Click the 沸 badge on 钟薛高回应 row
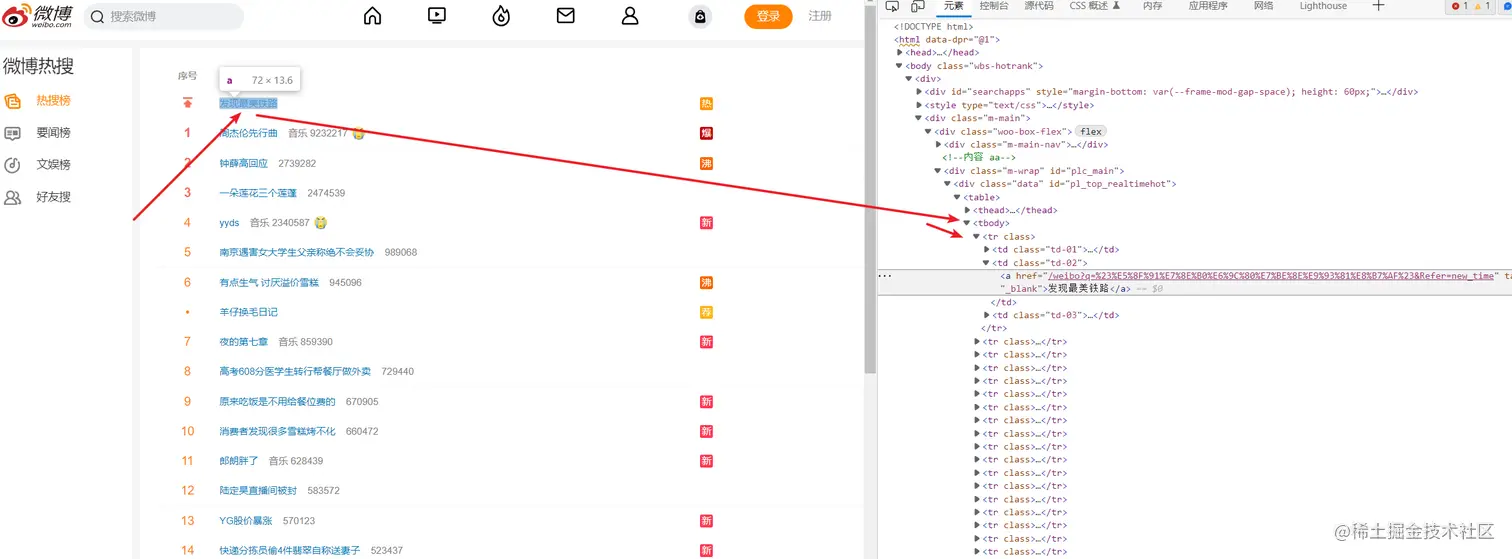The width and height of the screenshot is (1512, 559). [x=706, y=164]
